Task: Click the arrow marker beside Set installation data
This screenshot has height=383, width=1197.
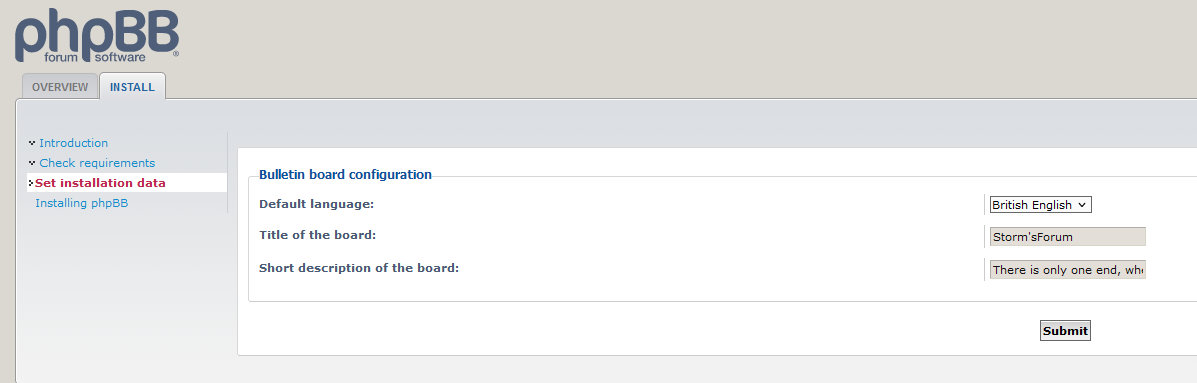Action: (31, 183)
